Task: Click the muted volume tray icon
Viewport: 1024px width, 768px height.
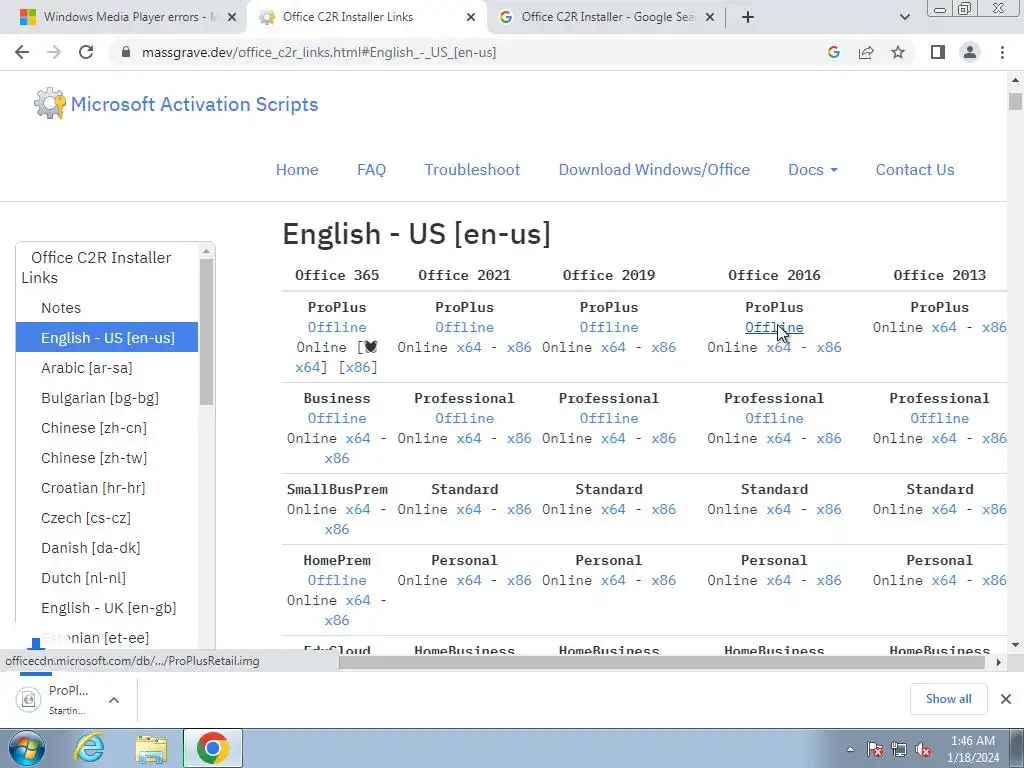Action: coord(923,750)
